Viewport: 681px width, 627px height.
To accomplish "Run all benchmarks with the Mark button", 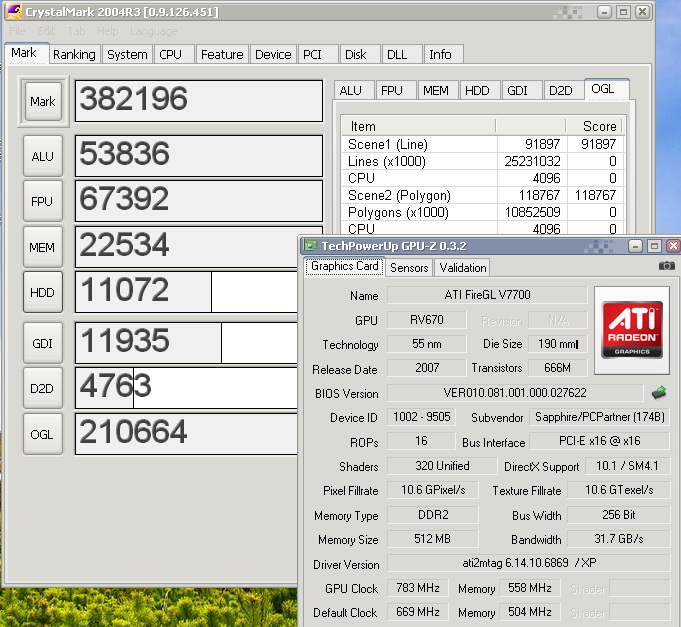I will (x=43, y=102).
